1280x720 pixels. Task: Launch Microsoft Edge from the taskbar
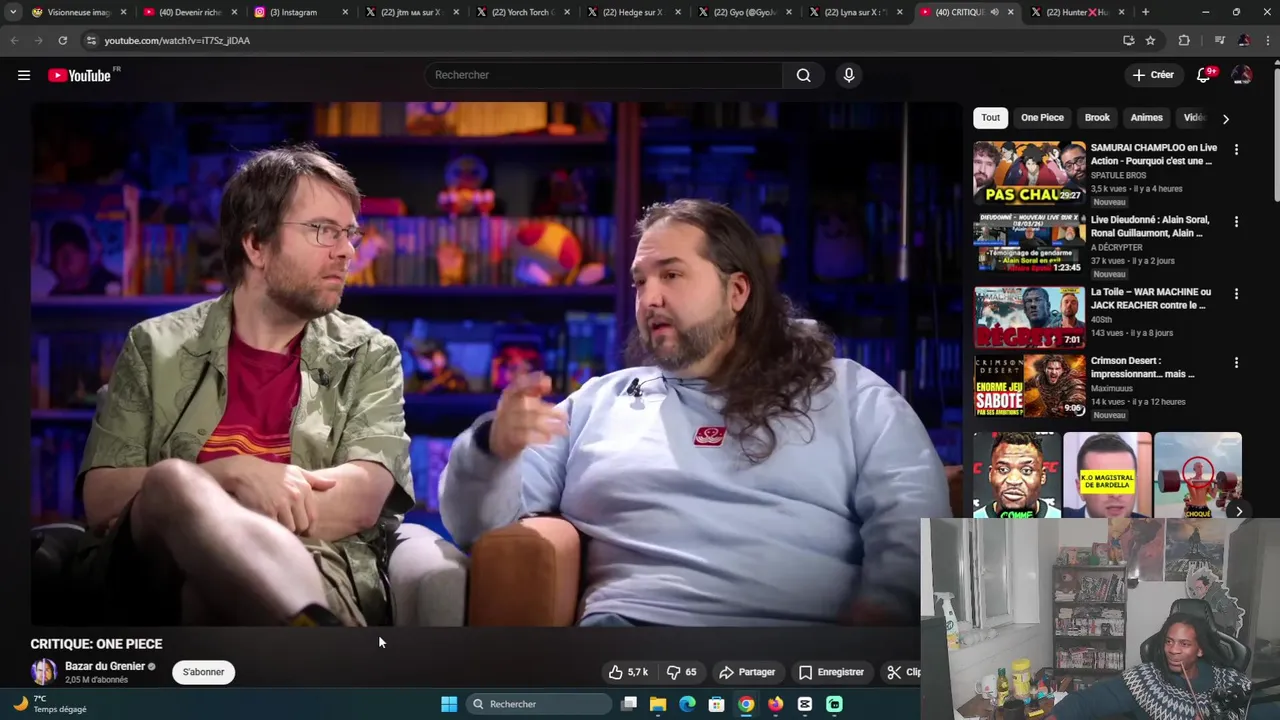point(687,704)
